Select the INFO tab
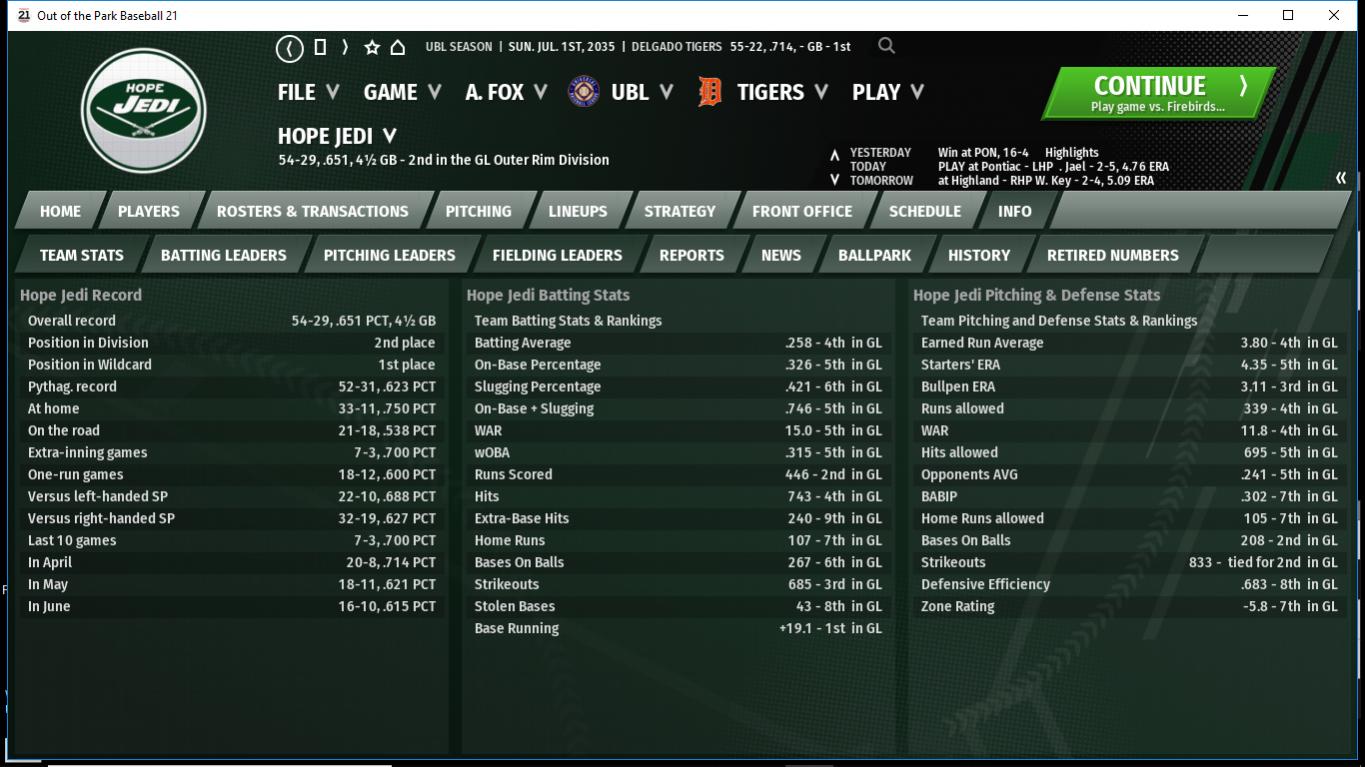This screenshot has height=767, width=1365. [1014, 211]
